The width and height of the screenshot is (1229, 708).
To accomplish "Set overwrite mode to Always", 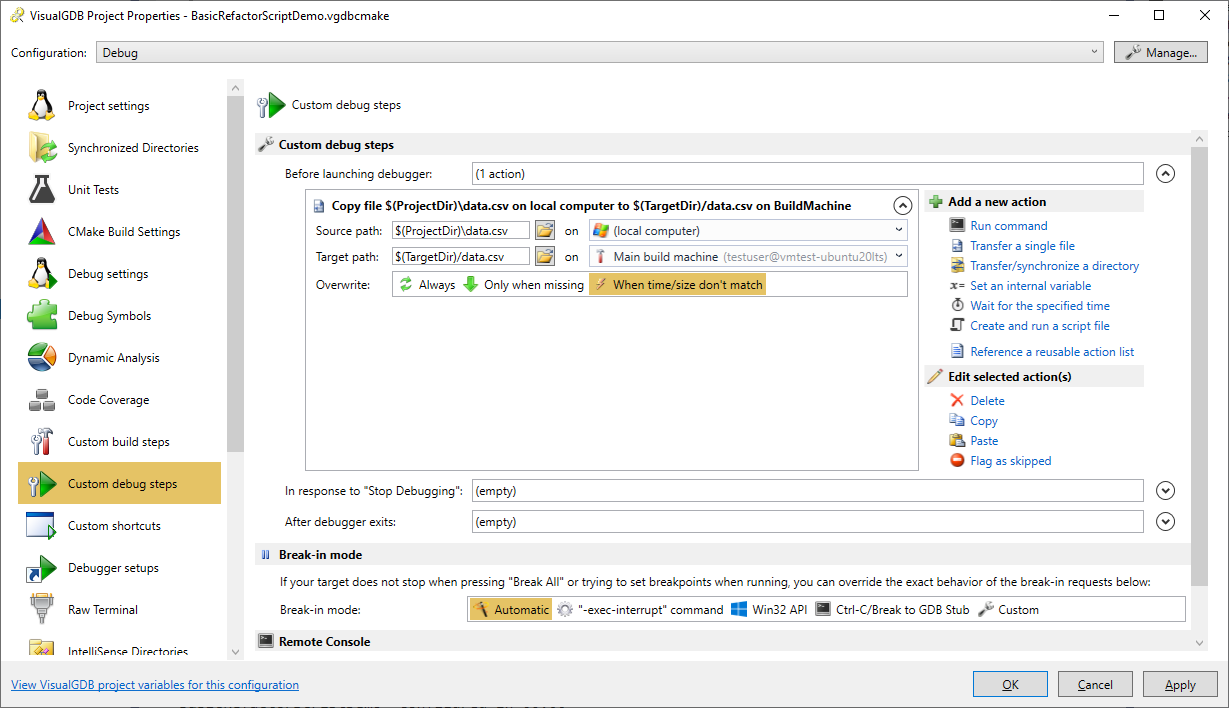I will coord(427,285).
